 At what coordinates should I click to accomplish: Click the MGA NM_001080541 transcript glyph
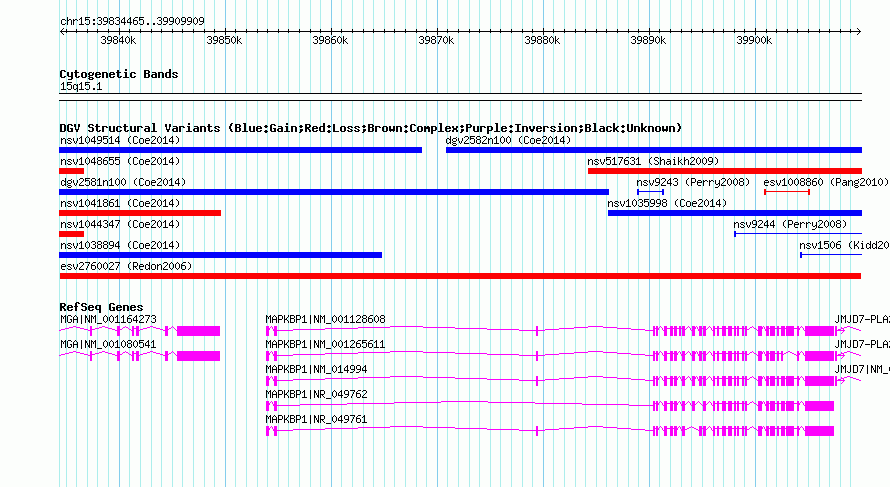point(140,356)
